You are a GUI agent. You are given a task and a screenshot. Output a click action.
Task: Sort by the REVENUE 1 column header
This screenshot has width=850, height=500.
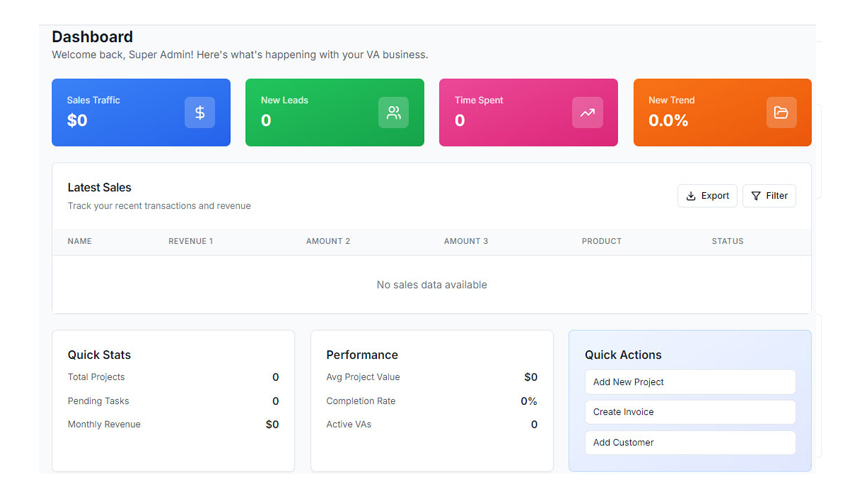click(190, 241)
